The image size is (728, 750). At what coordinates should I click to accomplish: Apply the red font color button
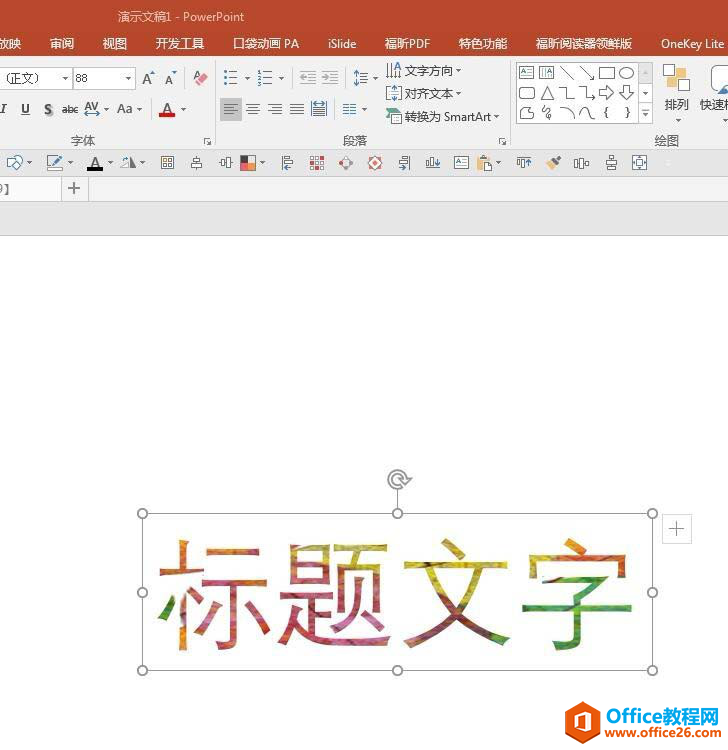pos(167,110)
